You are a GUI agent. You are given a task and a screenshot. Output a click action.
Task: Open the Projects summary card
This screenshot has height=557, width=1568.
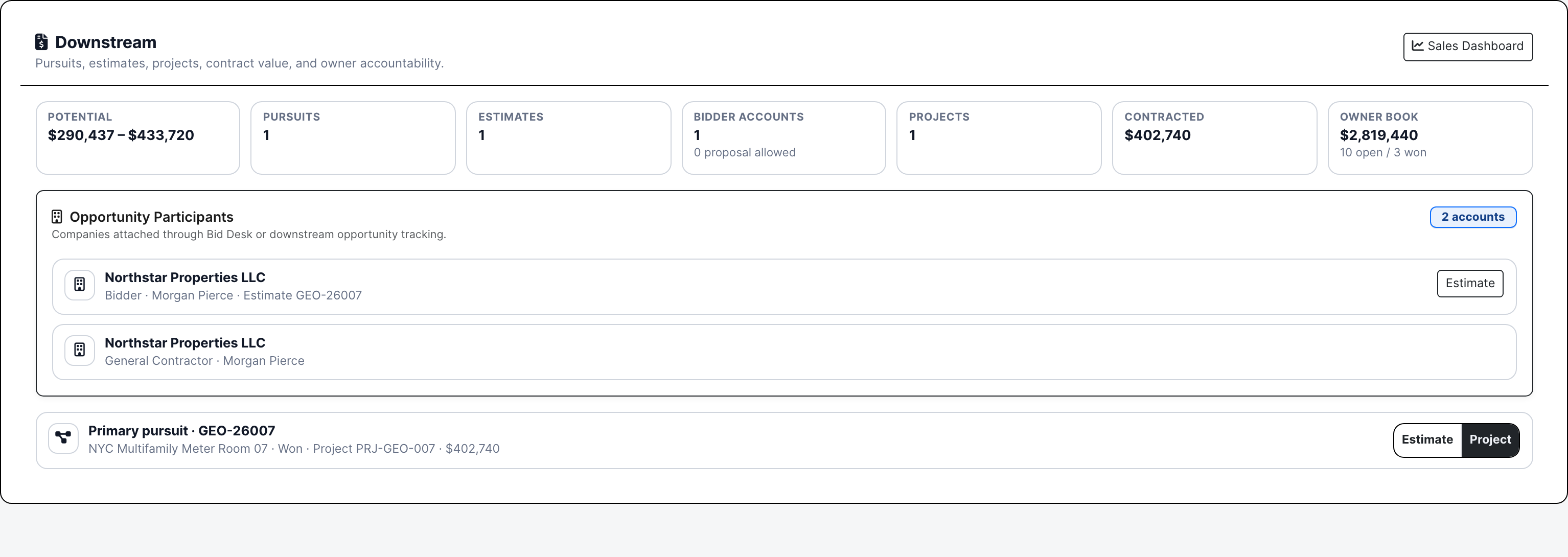pos(999,137)
